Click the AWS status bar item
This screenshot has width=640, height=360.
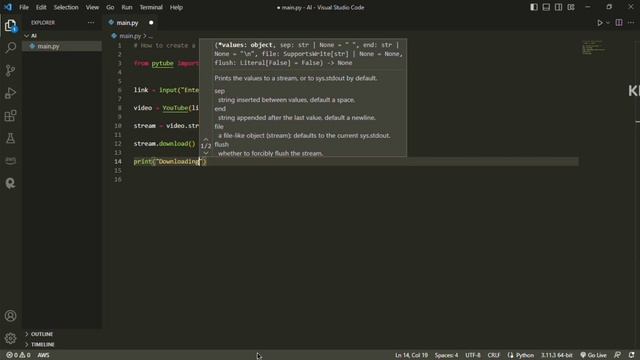[x=43, y=355]
